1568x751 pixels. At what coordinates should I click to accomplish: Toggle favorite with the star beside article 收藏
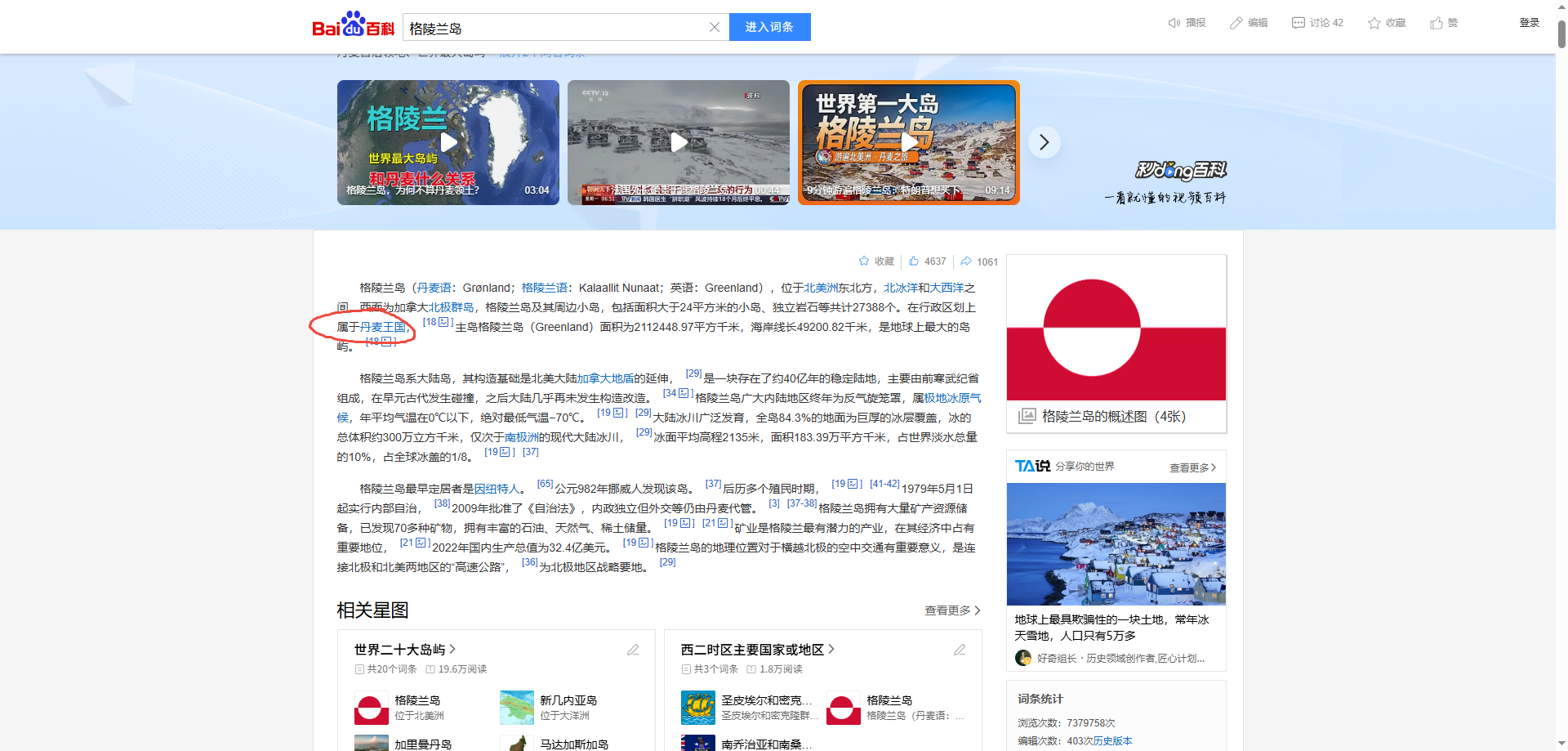864,262
